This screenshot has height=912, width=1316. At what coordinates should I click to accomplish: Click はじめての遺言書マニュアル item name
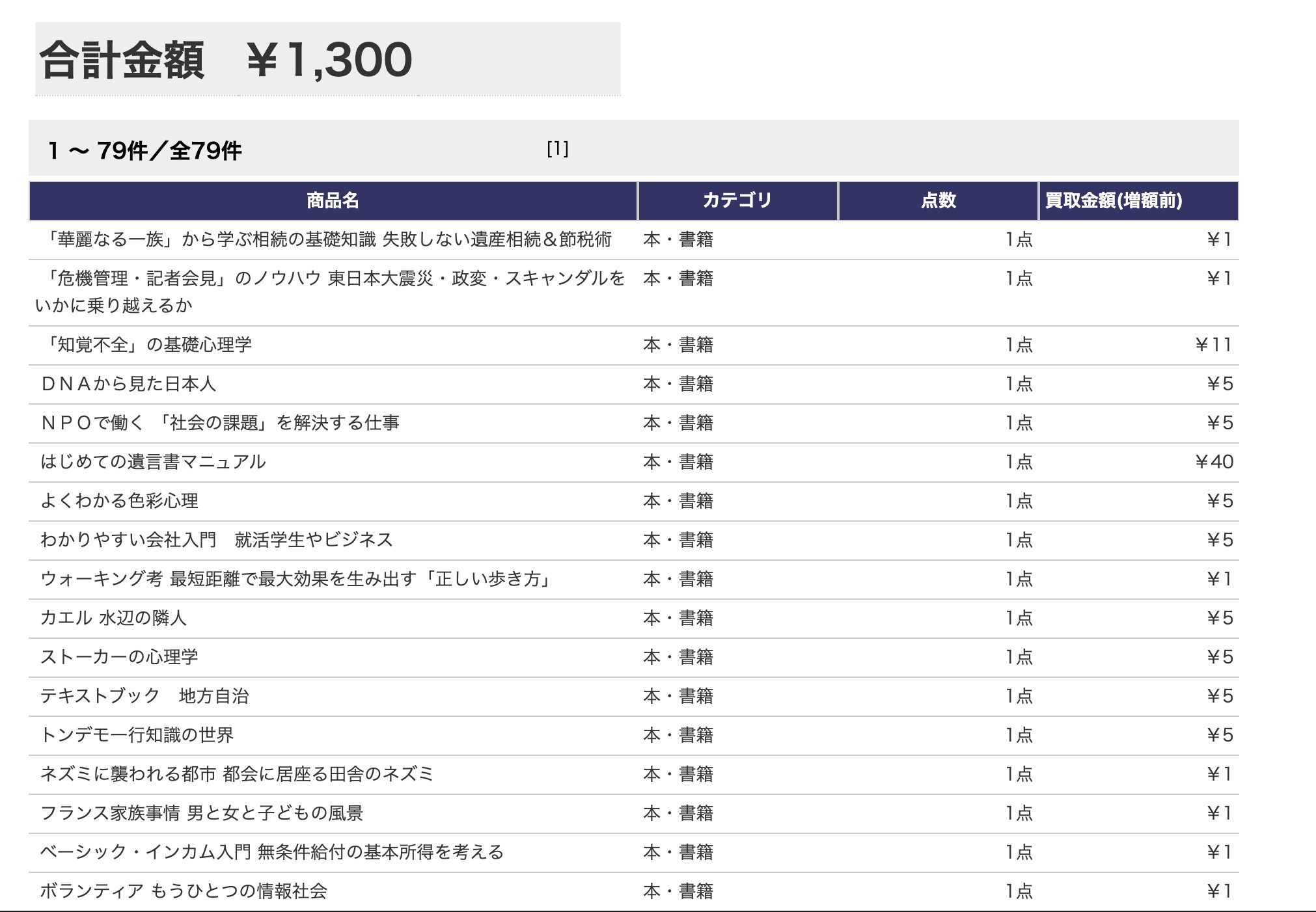click(x=153, y=462)
